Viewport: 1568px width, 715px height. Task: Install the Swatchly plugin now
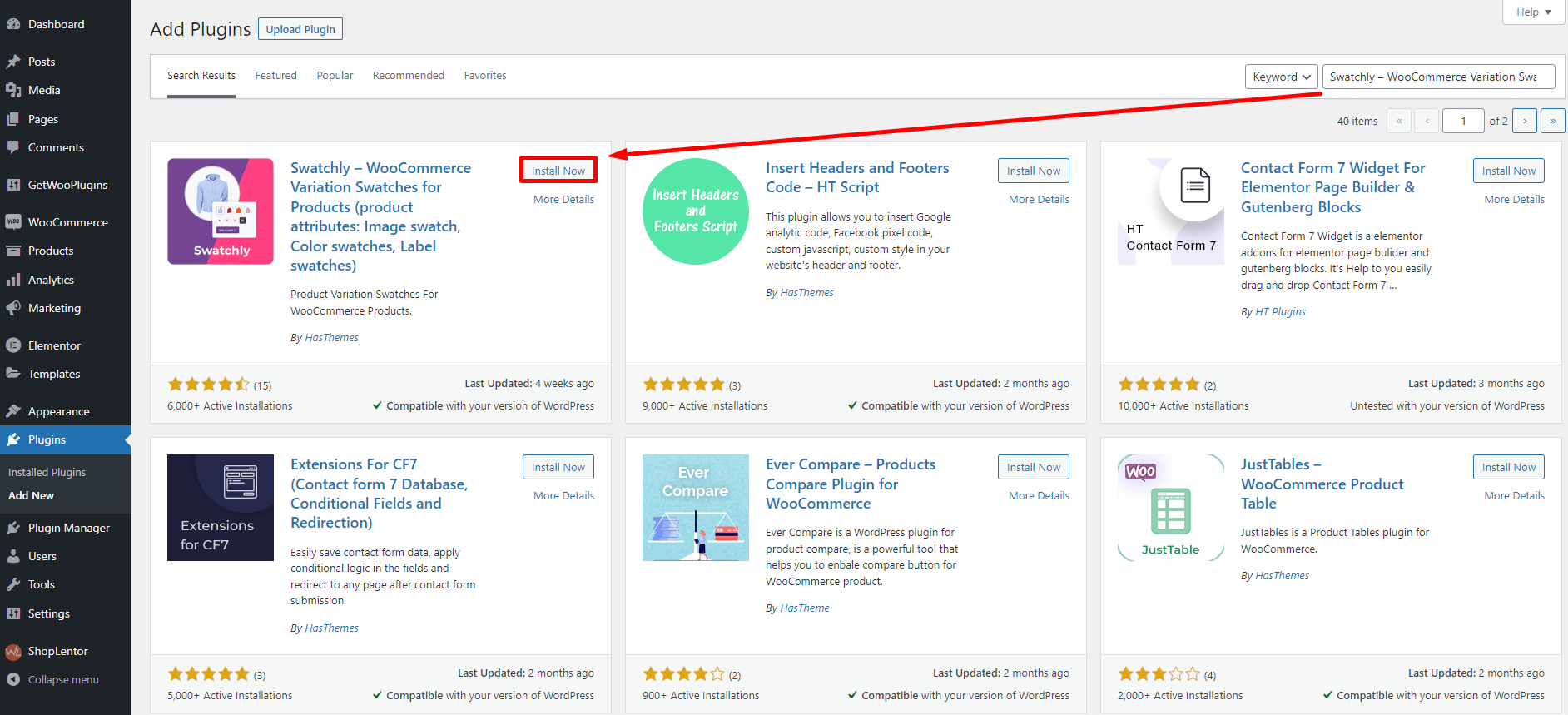tap(558, 171)
